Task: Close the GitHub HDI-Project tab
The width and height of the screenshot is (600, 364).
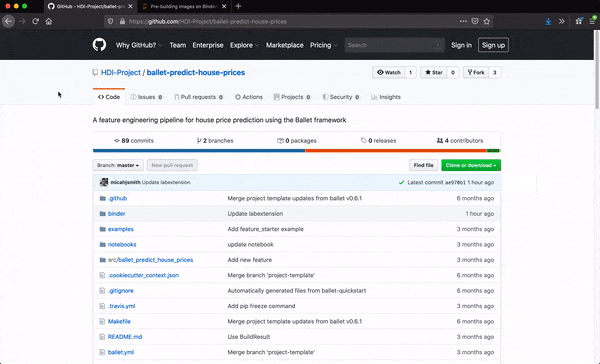Action: click(130, 6)
